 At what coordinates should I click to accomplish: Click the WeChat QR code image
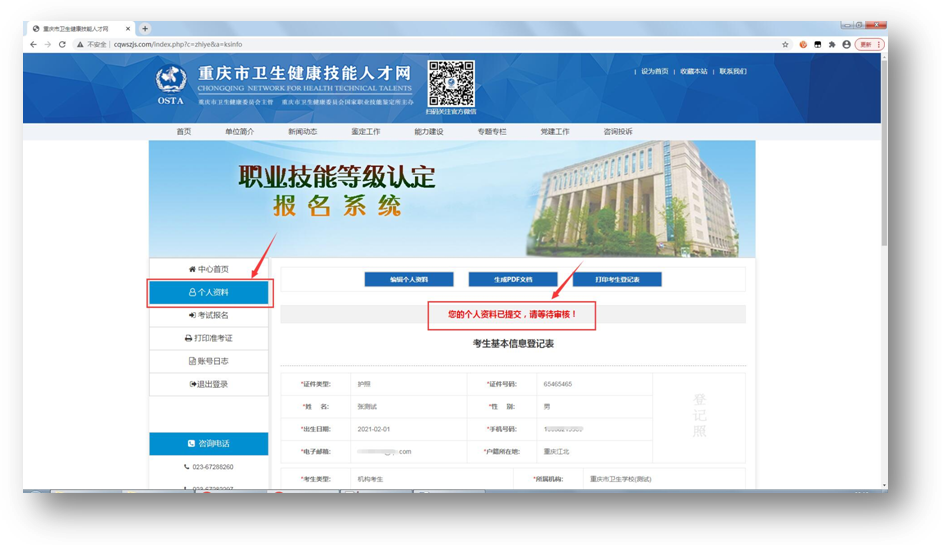[452, 82]
